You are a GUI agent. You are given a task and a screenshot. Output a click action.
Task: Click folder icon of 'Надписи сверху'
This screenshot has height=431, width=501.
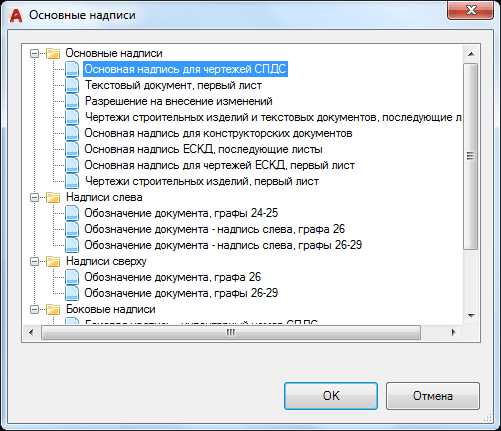[53, 261]
